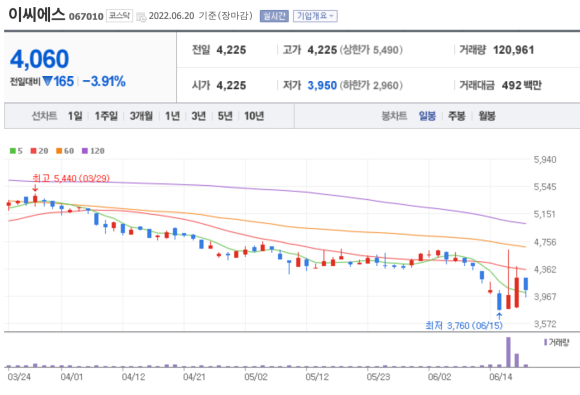Click the tallest volume bar near 06/14

[x=508, y=352]
